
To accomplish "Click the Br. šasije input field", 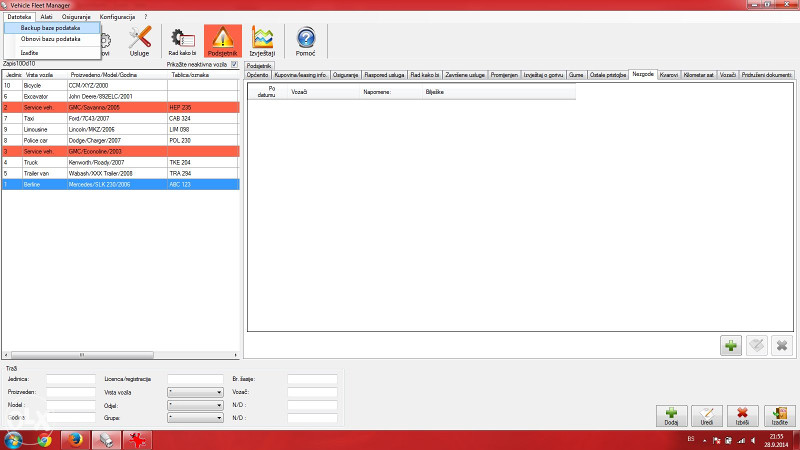I will click(x=312, y=379).
